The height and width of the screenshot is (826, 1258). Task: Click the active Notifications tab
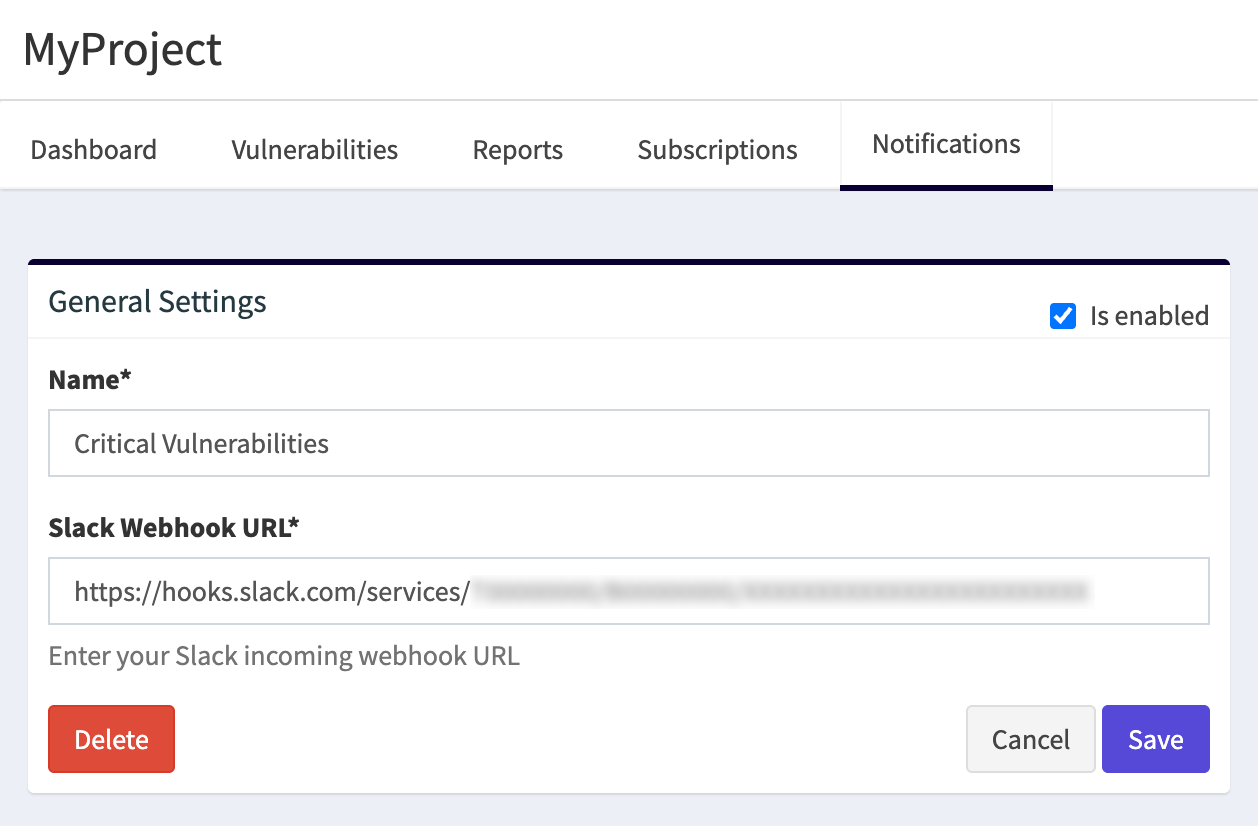click(945, 145)
